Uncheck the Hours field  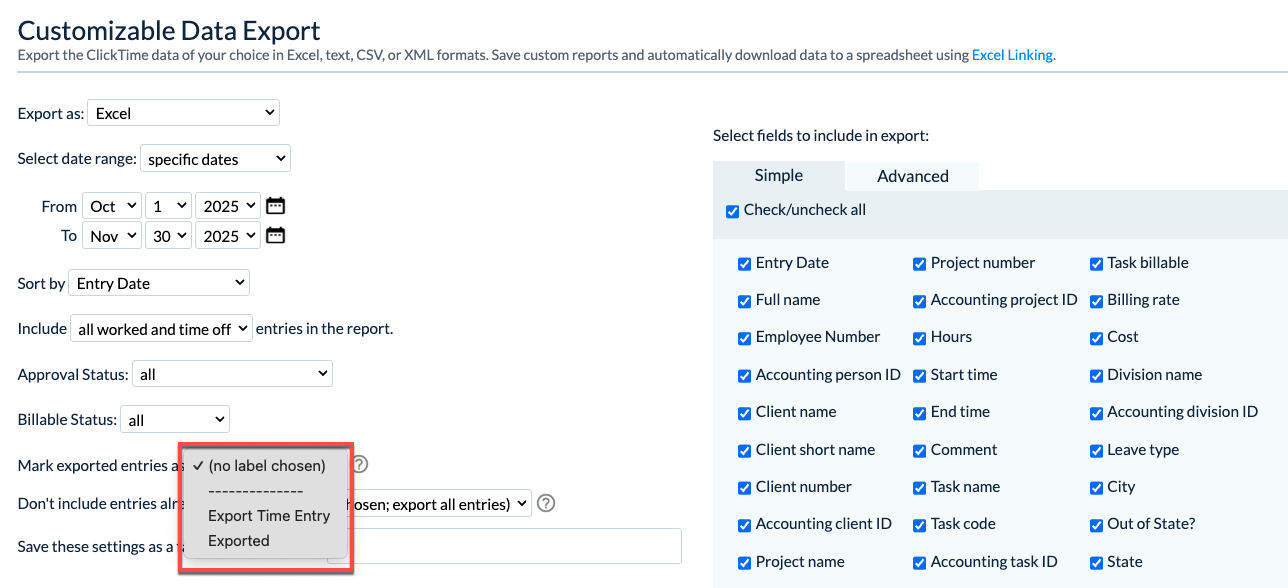pyautogui.click(x=920, y=338)
